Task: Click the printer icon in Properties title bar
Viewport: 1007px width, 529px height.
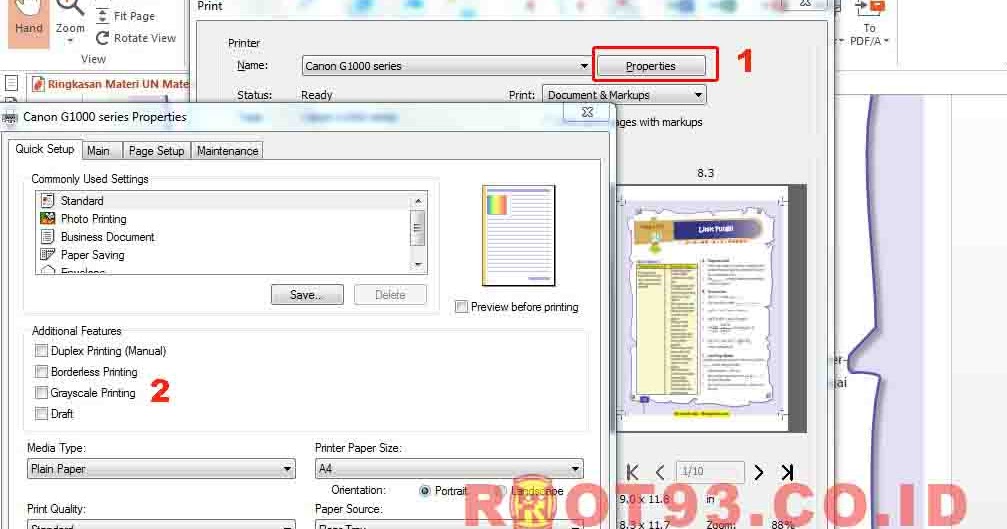Action: tap(10, 118)
